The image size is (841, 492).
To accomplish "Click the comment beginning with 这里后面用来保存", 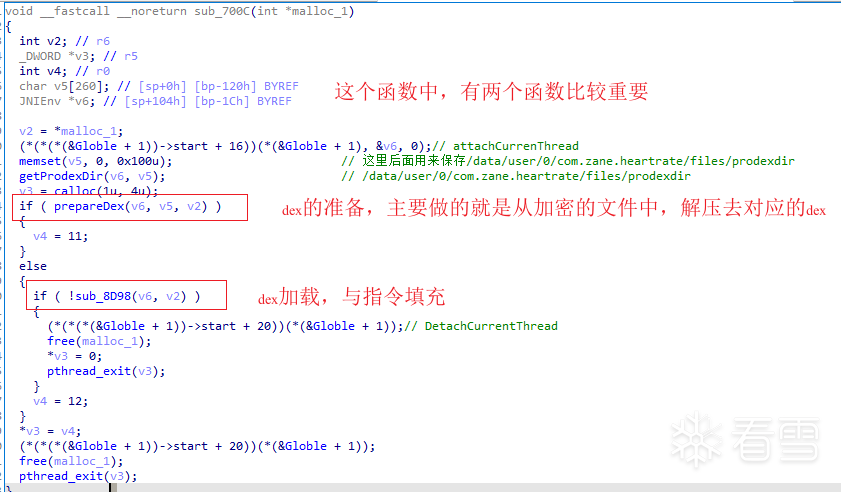I will 568,161.
